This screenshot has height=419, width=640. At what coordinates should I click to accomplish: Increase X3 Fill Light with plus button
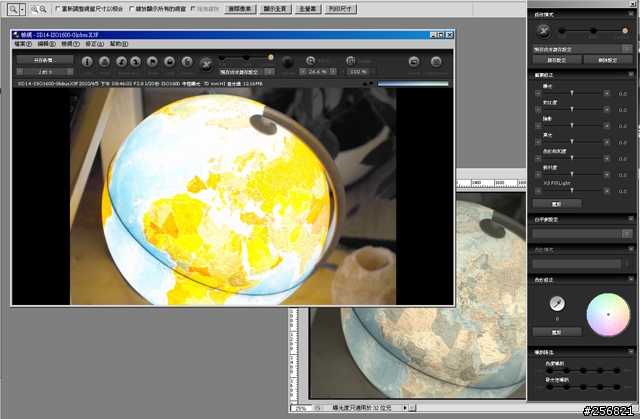[x=607, y=191]
